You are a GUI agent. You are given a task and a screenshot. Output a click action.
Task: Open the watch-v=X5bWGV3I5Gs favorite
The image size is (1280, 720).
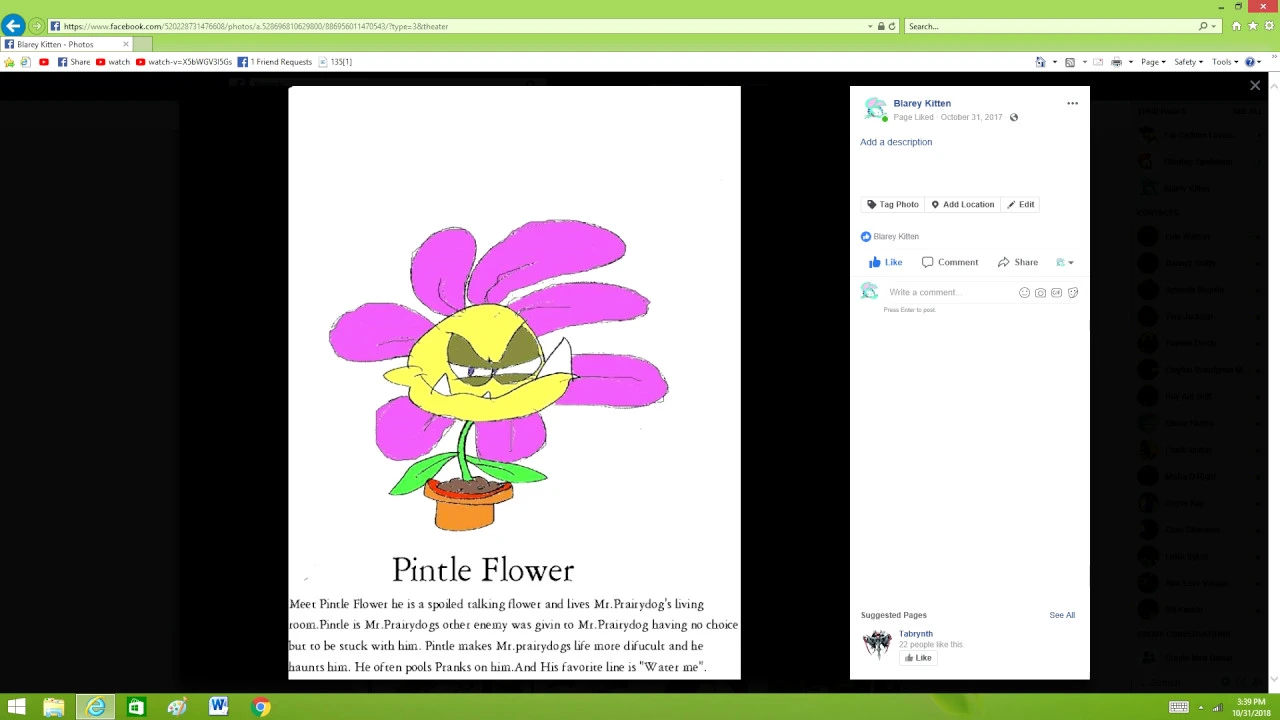184,62
